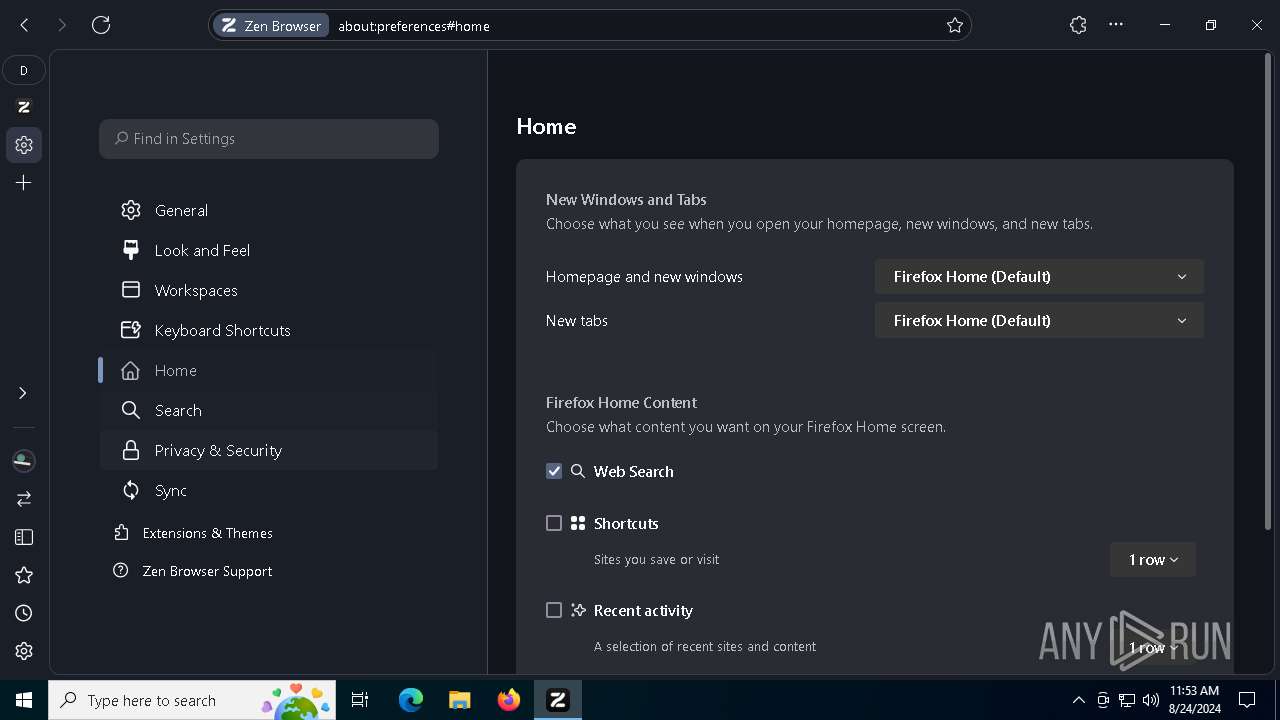
Task: Open Homepage and new windows dropdown
Action: (1039, 276)
